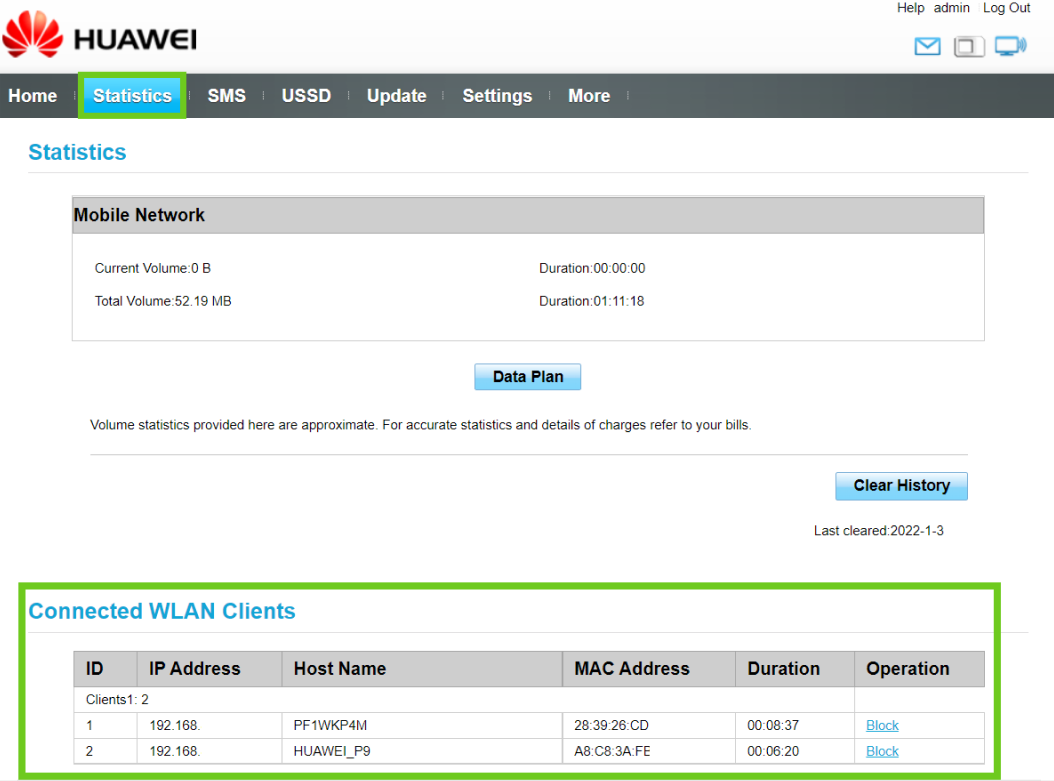Navigate to the Settings tab
The image size is (1054, 781).
[x=497, y=96]
